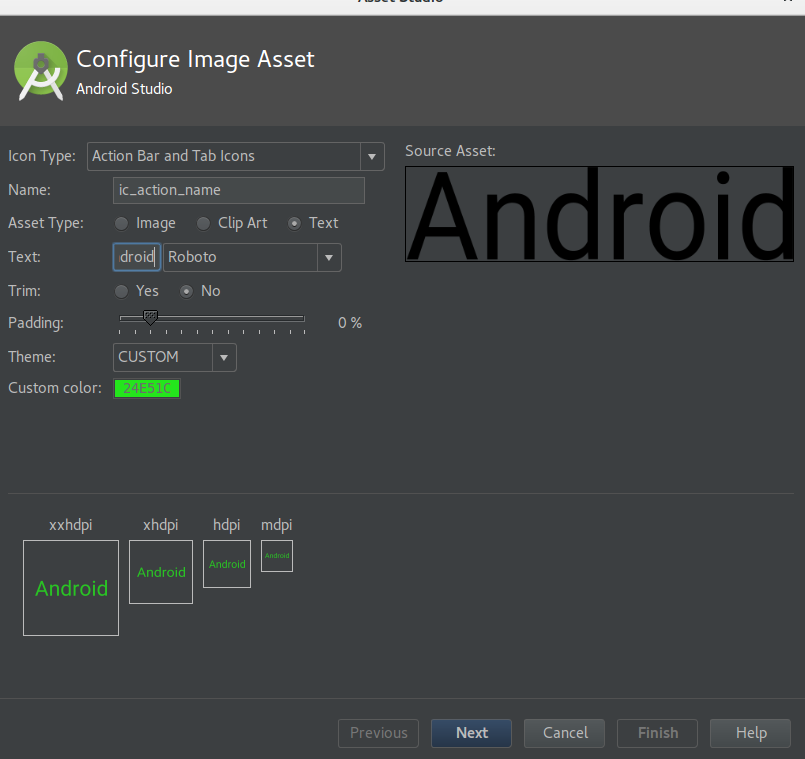Click the Previous button

coord(378,733)
